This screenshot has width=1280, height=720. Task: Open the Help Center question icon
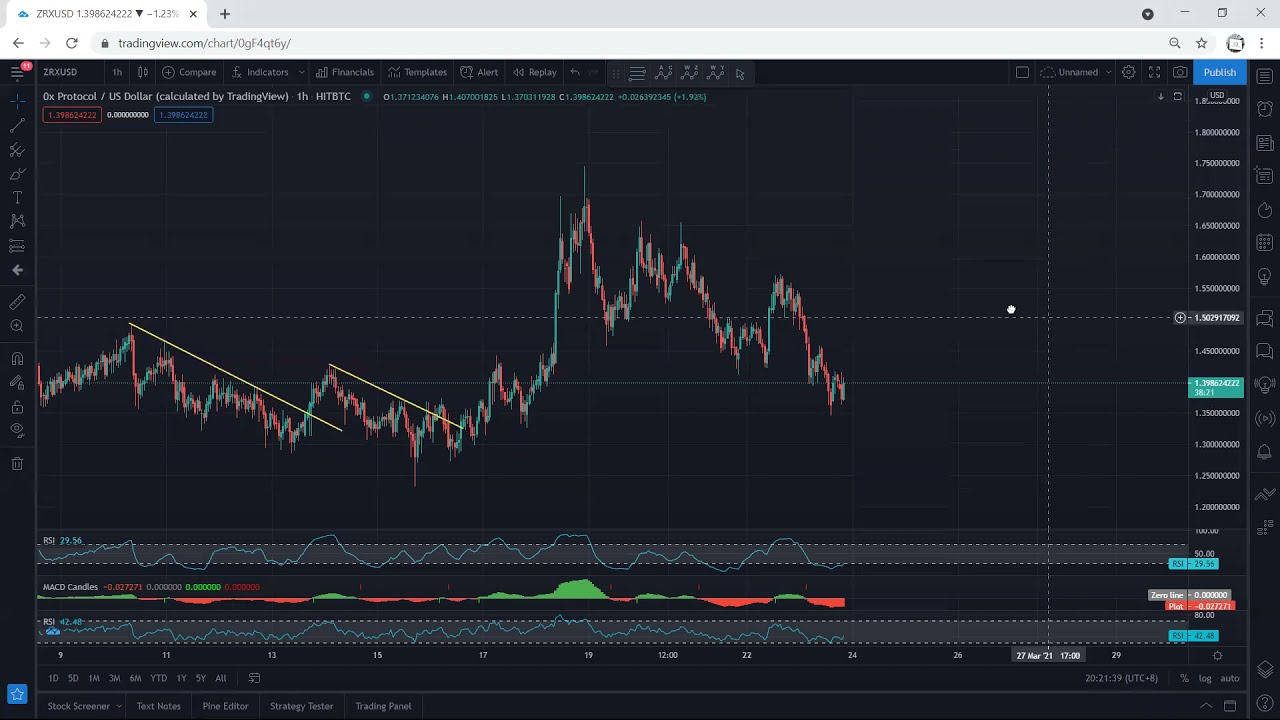point(1265,705)
